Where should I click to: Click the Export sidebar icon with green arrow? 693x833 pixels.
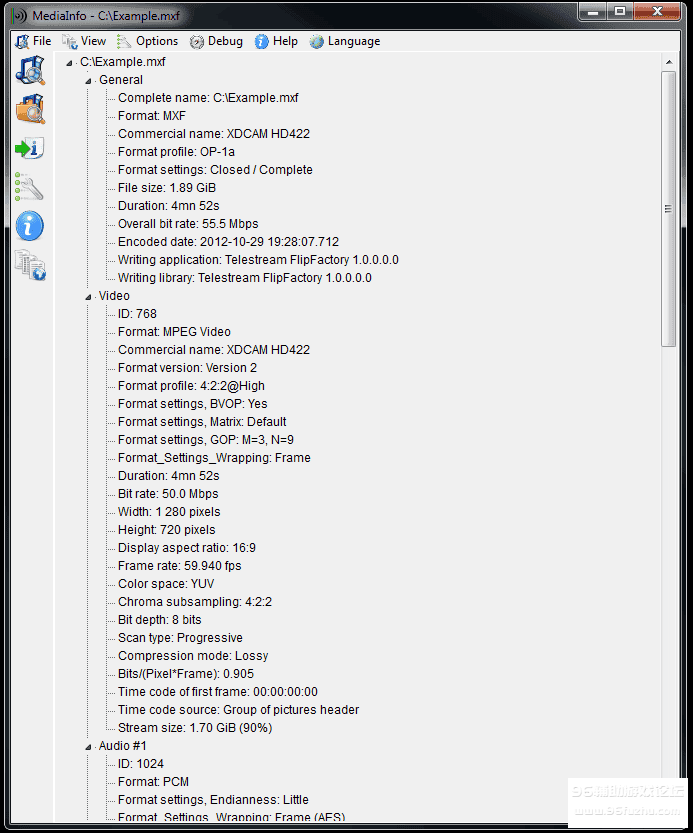click(29, 149)
